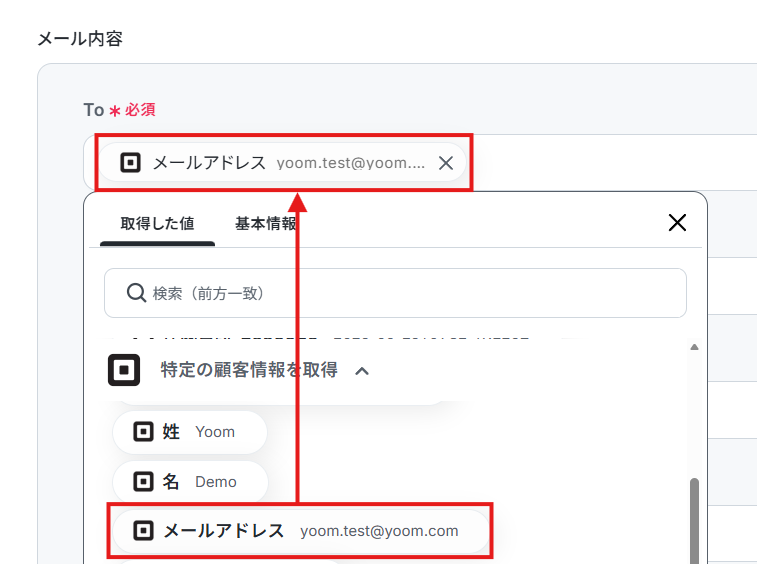This screenshot has height=564, width=757.
Task: Close the value picker popup
Action: coord(677,223)
